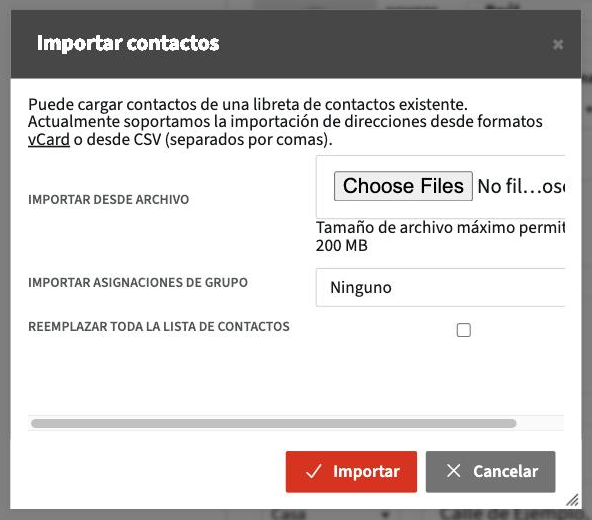This screenshot has height=520, width=592.
Task: Click the red Importar button
Action: coord(351,471)
